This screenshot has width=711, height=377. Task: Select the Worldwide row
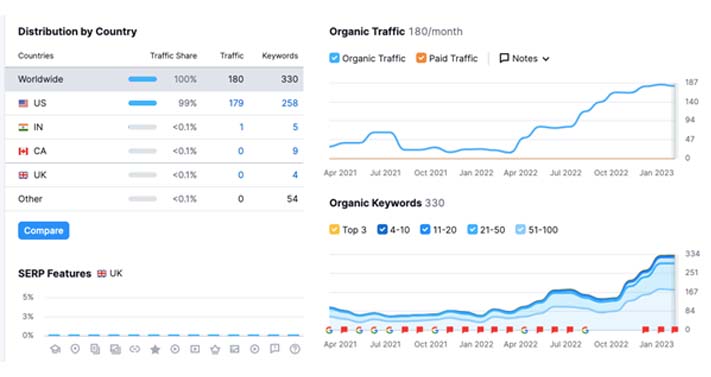(x=154, y=79)
